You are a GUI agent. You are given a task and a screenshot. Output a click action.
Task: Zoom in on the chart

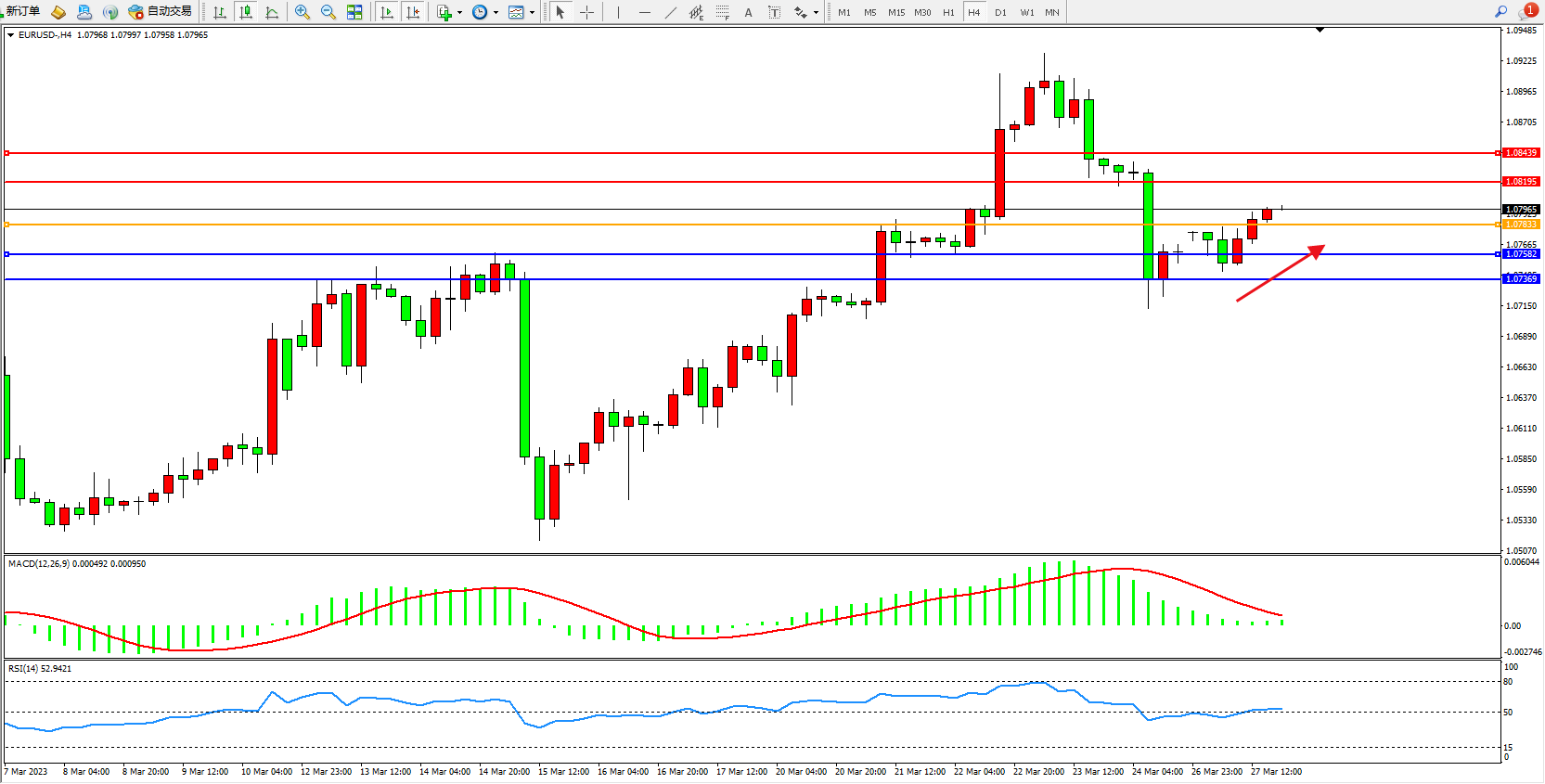[x=303, y=12]
